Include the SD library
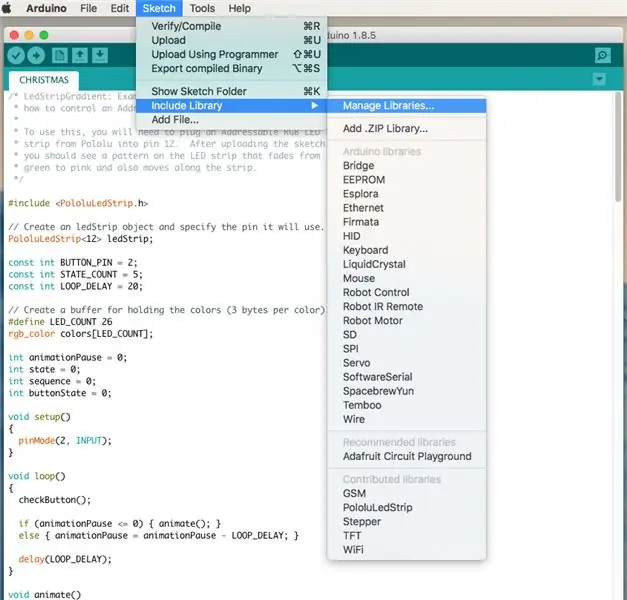Viewport: 627px width, 600px height. click(x=406, y=334)
